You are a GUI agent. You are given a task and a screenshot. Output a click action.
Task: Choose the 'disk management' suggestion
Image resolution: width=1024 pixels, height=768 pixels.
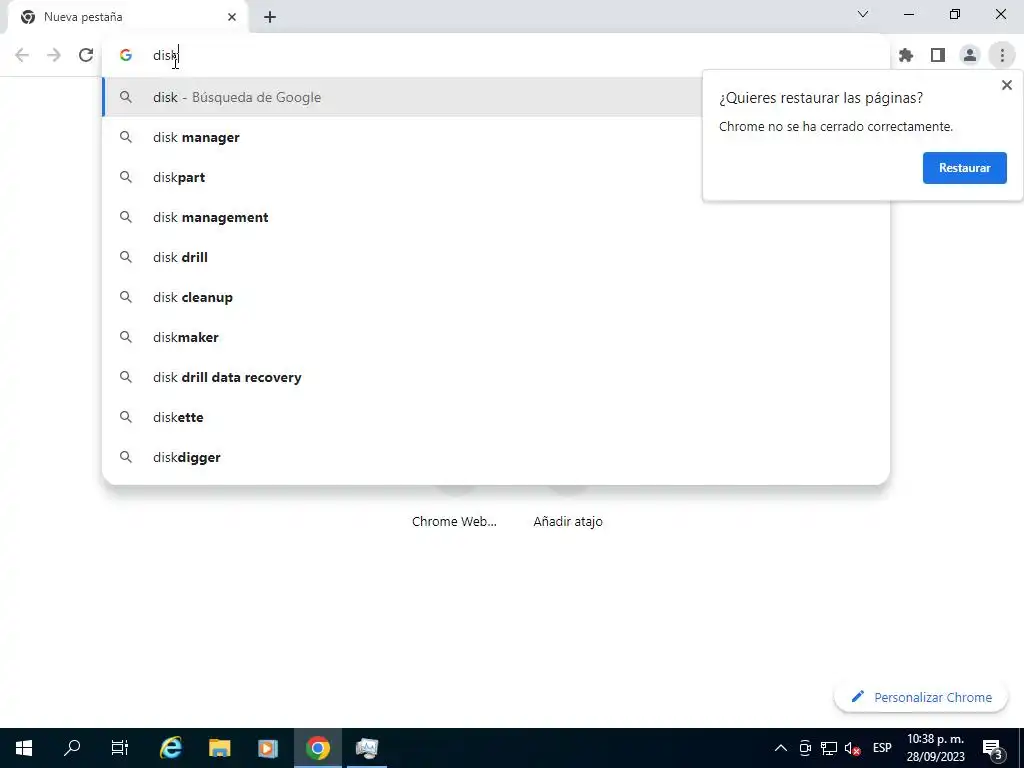pyautogui.click(x=496, y=217)
